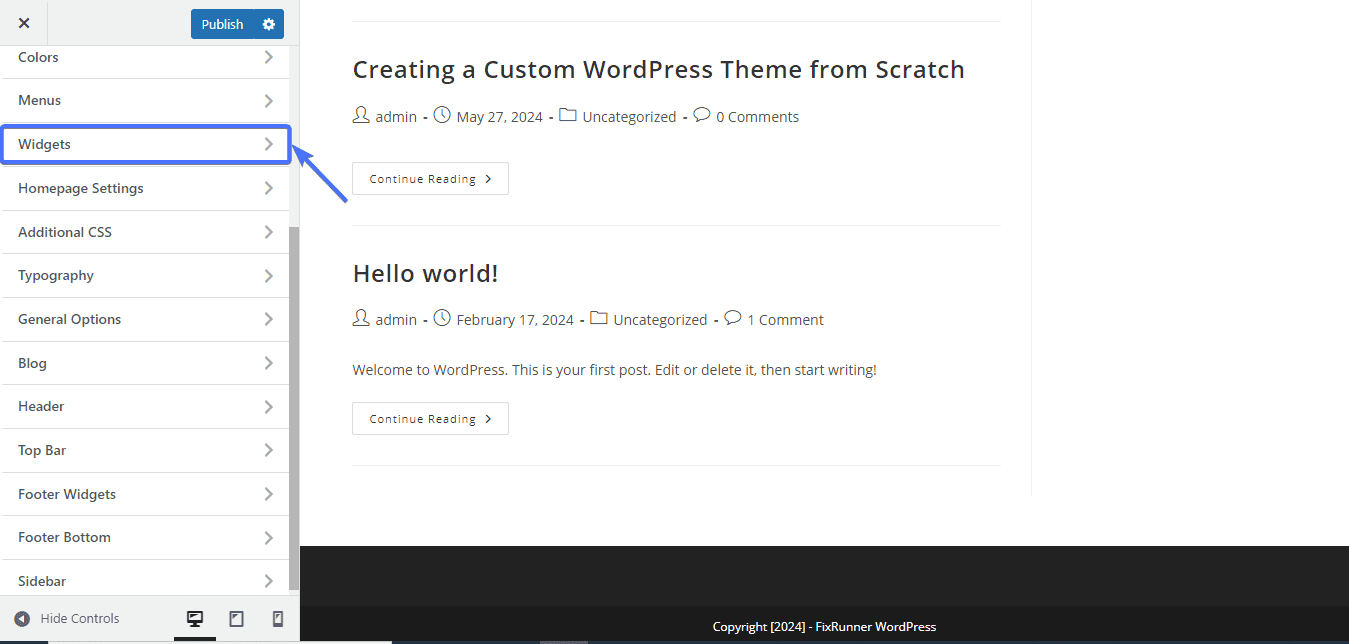Image resolution: width=1349 pixels, height=644 pixels.
Task: Expand the Colors chevron arrow
Action: click(268, 58)
